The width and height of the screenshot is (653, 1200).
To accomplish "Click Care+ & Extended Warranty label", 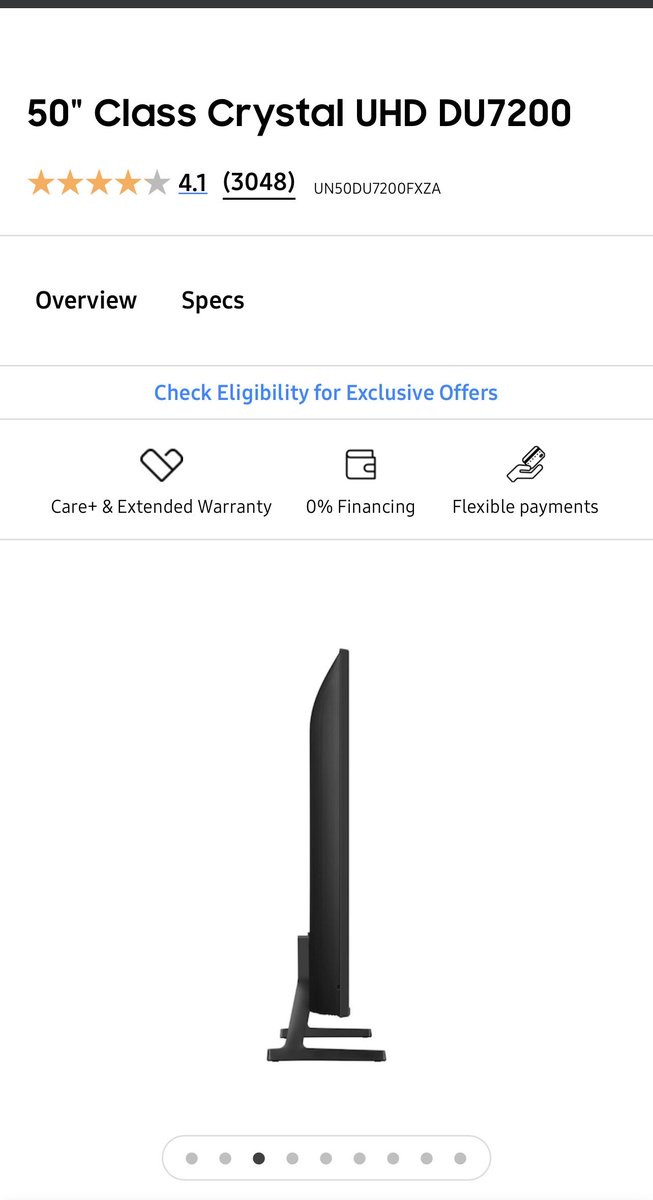I will point(161,507).
